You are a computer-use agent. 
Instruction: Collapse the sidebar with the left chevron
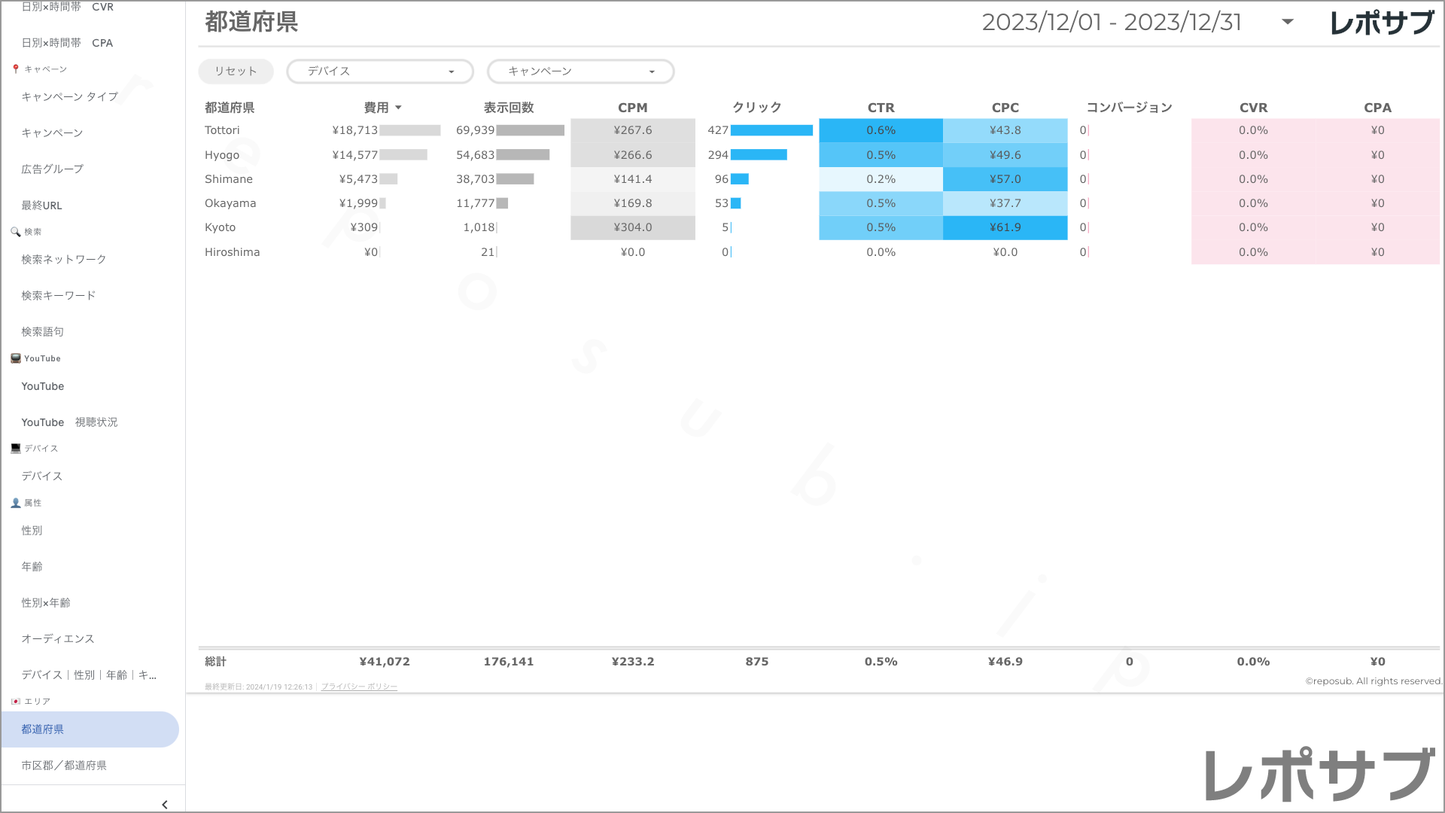coord(165,804)
